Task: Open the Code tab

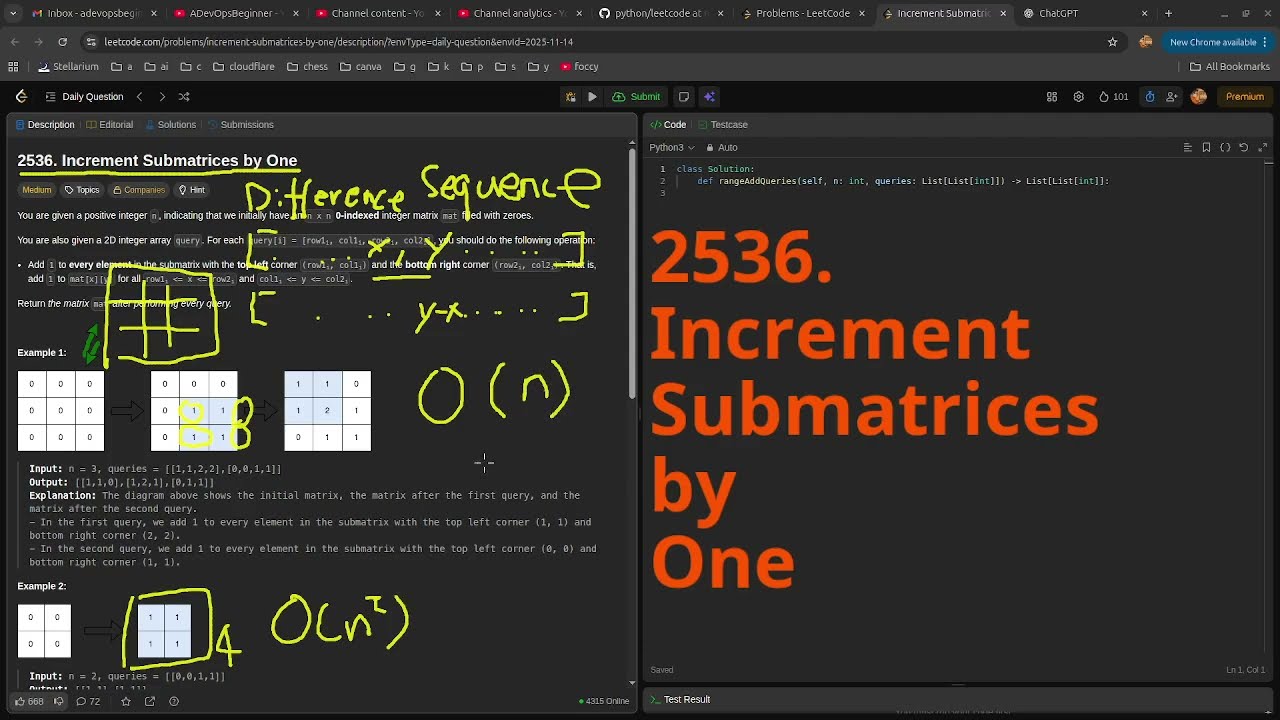Action: 668,125
